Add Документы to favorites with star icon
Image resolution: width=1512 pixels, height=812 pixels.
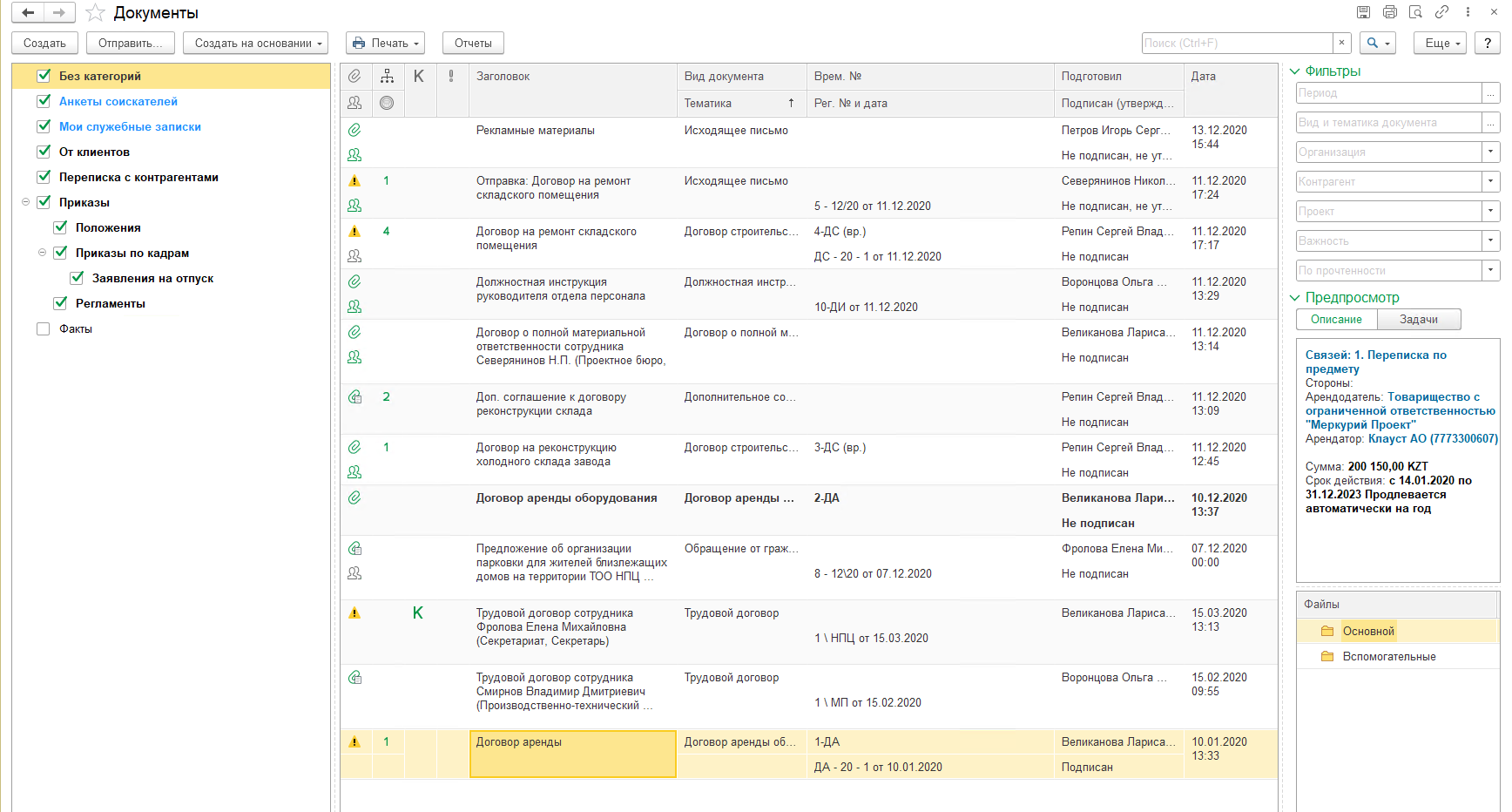(x=95, y=13)
